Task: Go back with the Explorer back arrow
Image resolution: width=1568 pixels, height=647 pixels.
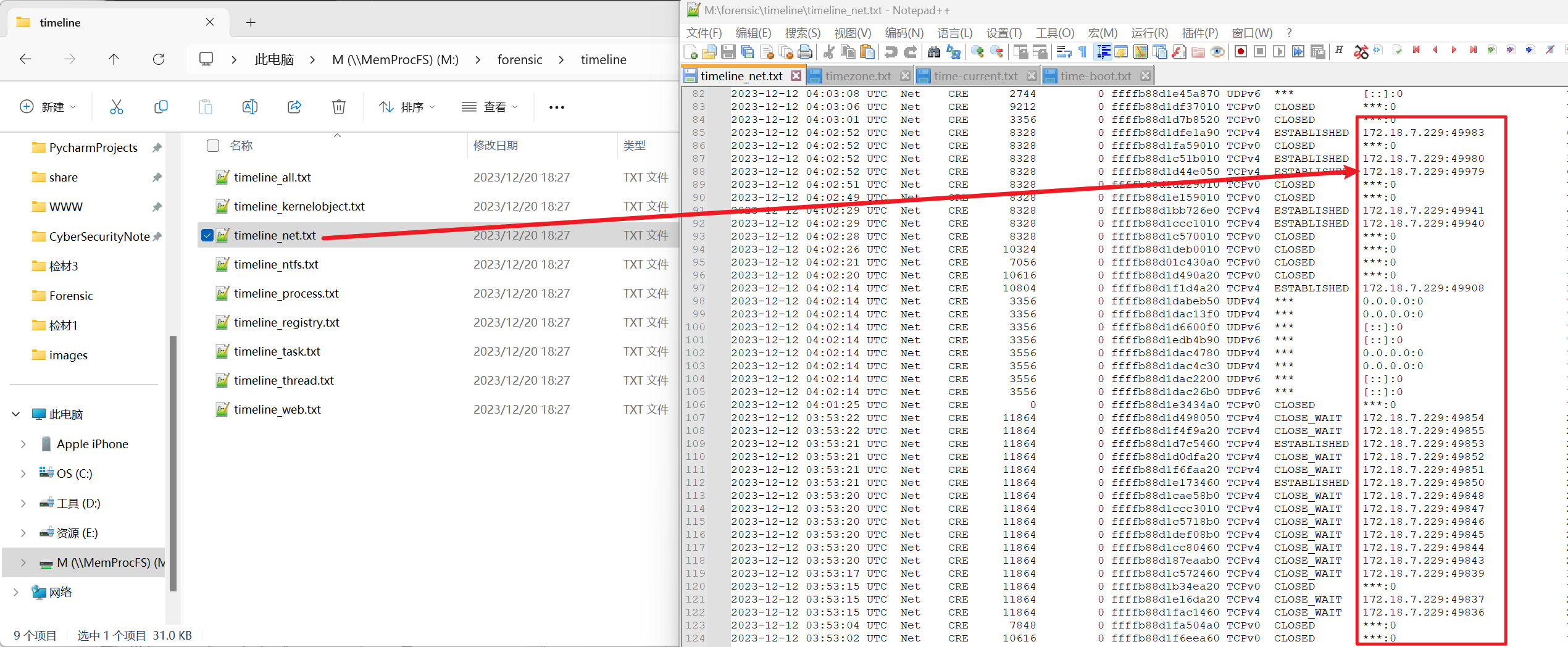Action: click(x=25, y=59)
